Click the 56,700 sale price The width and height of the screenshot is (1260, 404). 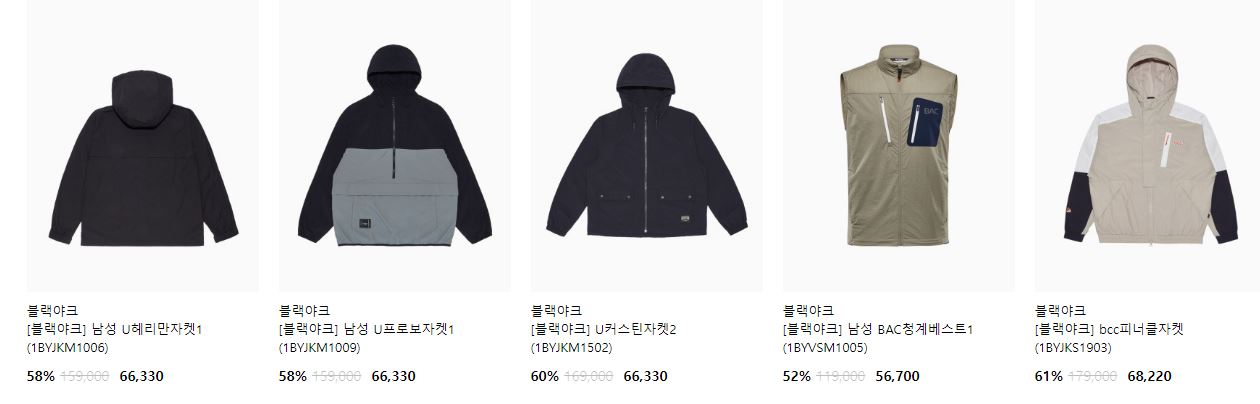click(897, 377)
